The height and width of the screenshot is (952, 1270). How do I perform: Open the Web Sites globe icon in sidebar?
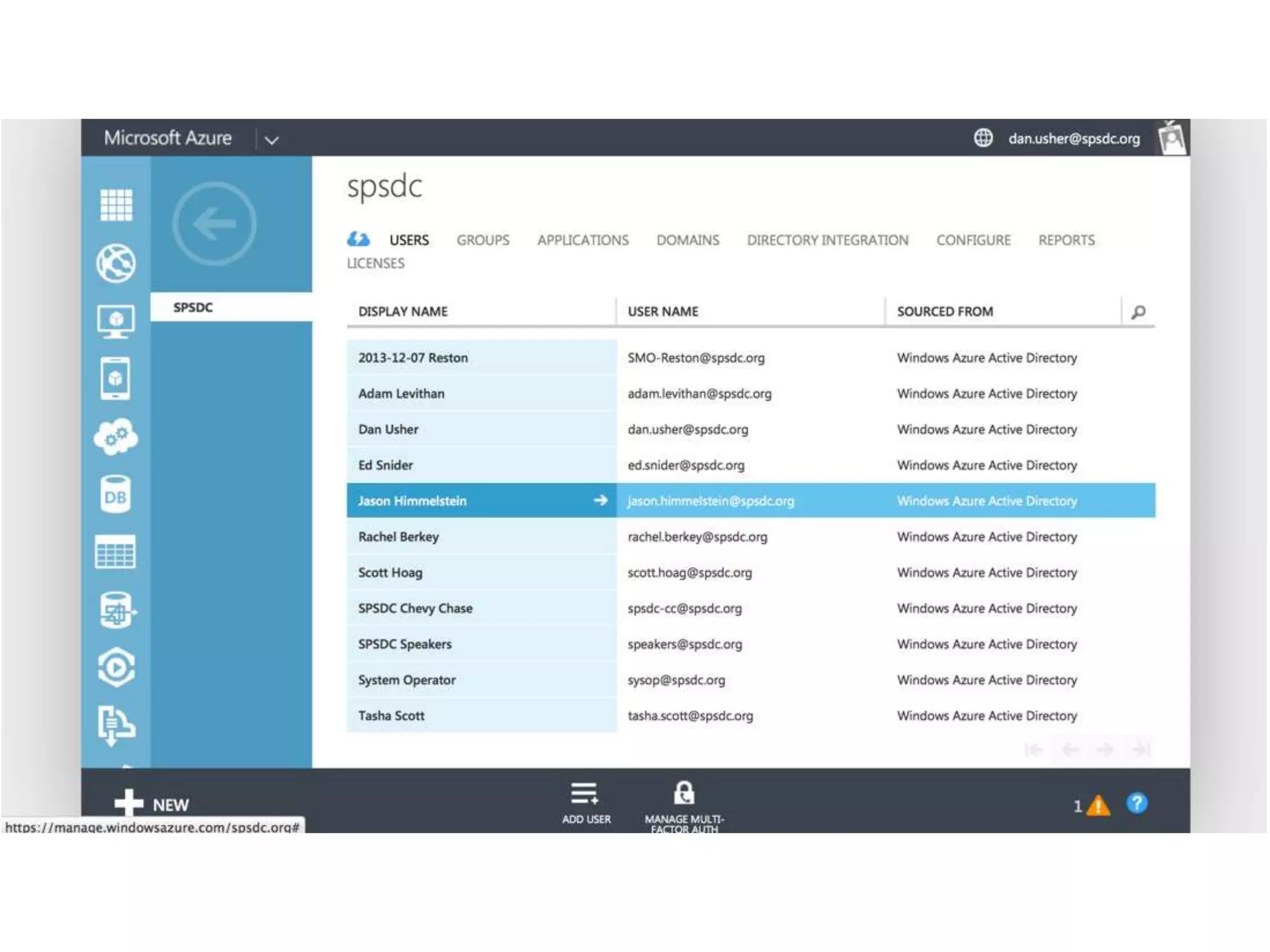pyautogui.click(x=116, y=263)
